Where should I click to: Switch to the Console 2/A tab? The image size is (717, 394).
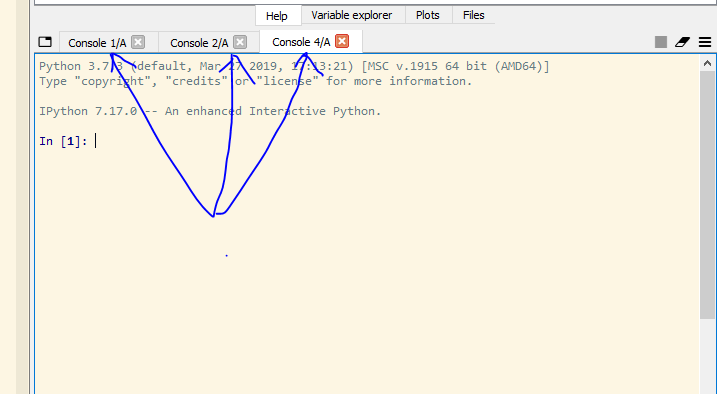pyautogui.click(x=199, y=43)
